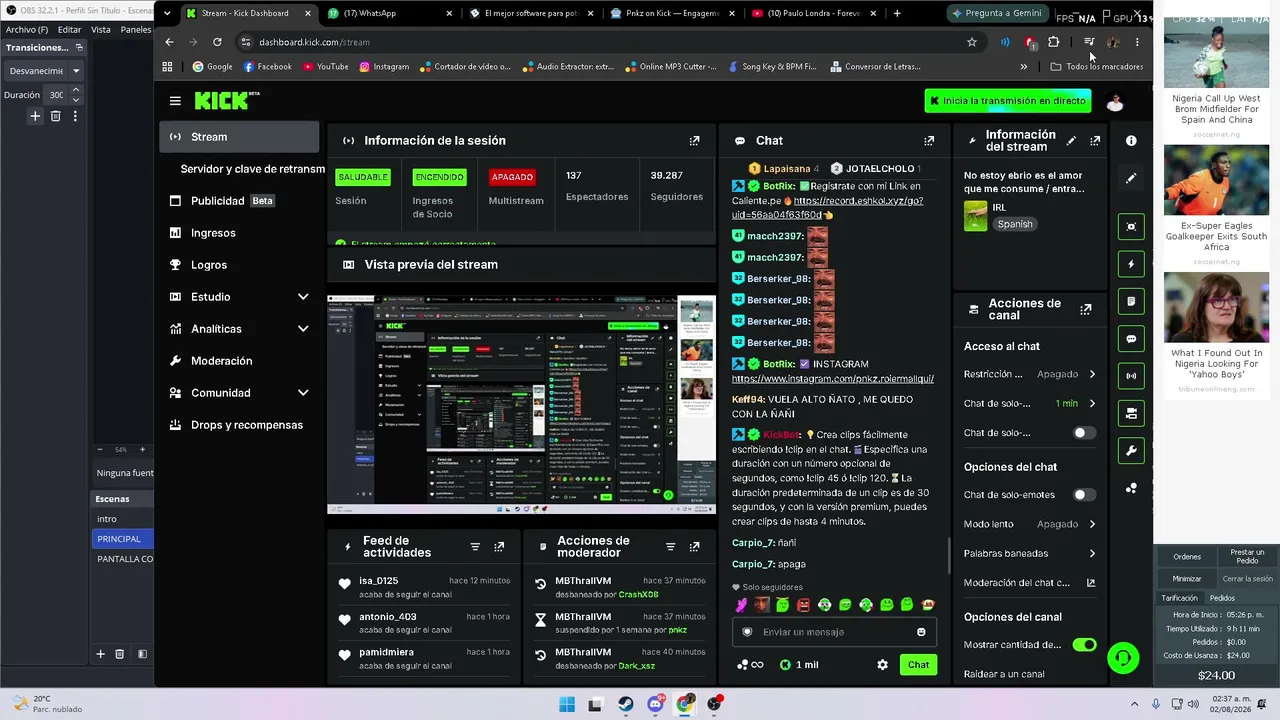Image resolution: width=1280 pixels, height=720 pixels.
Task: Pop out the Feed de actividades panel
Action: (499, 547)
